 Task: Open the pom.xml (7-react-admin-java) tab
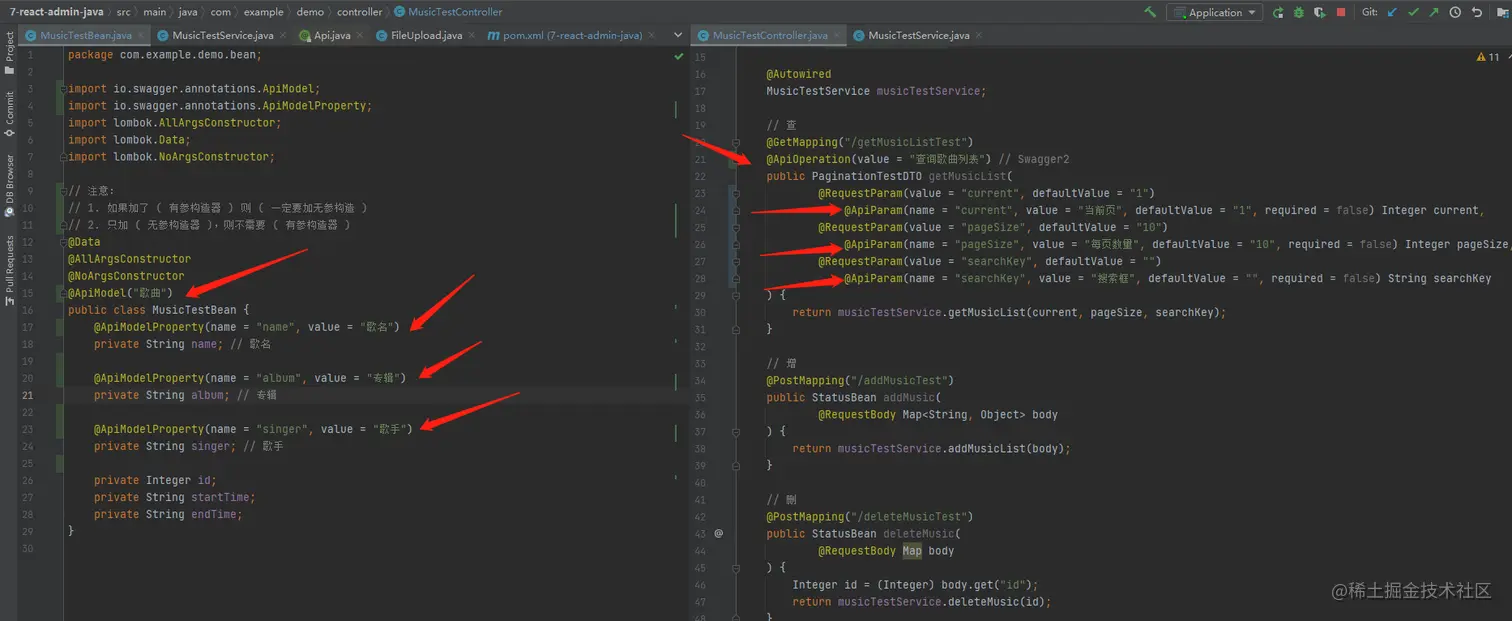[x=571, y=35]
